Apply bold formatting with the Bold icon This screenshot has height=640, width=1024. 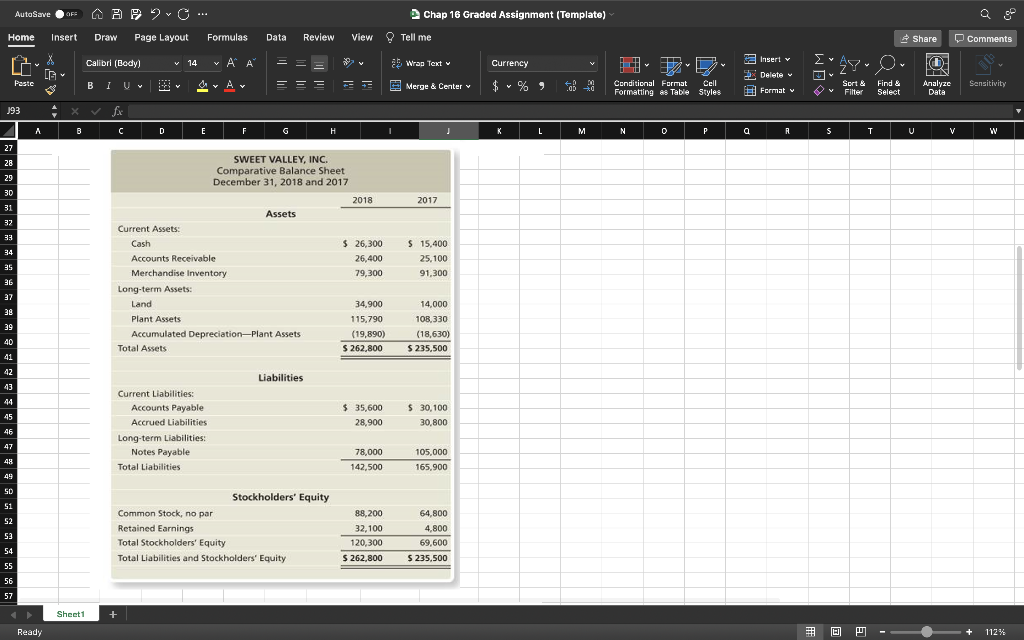90,85
